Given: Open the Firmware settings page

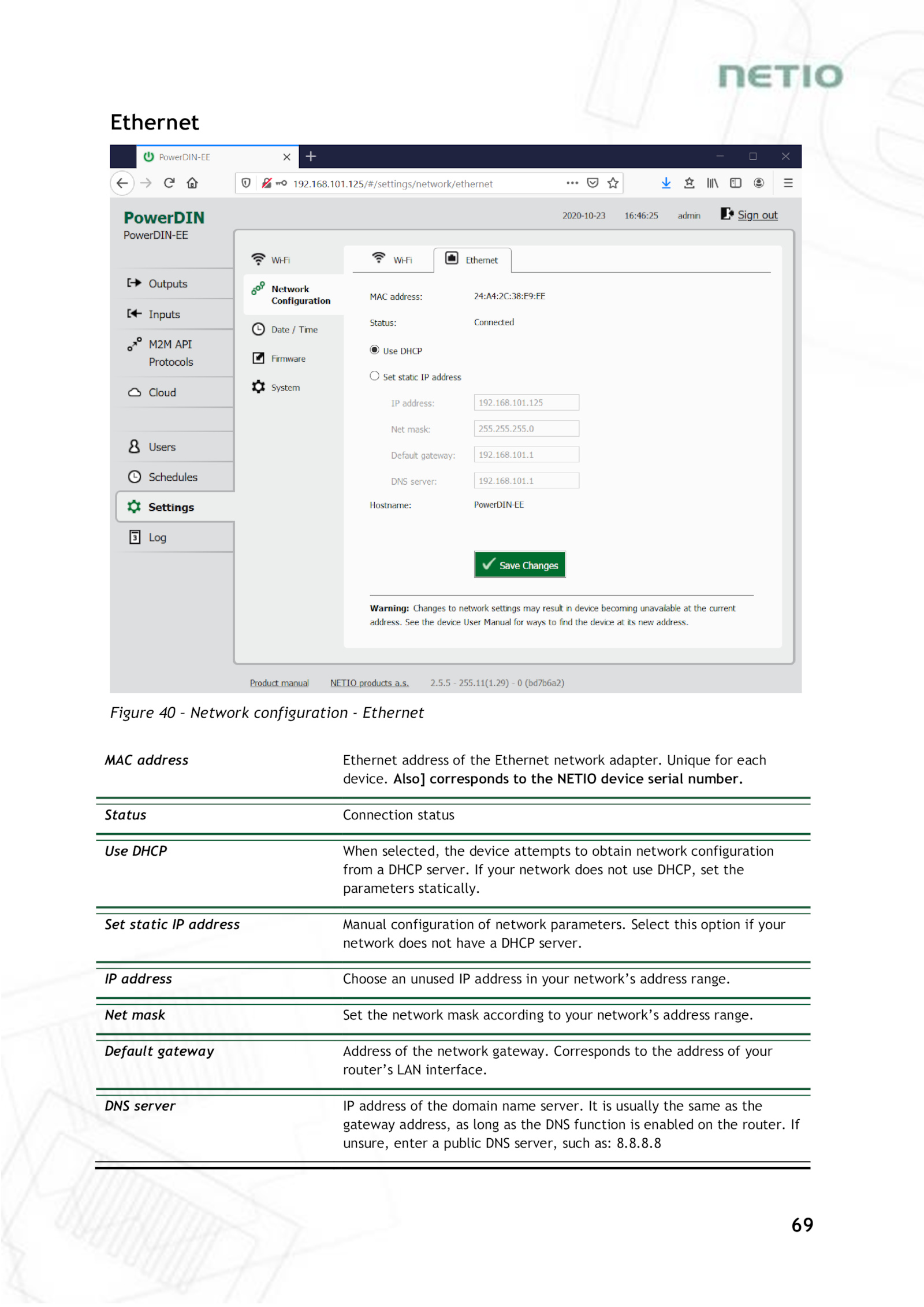Looking at the screenshot, I should pos(288,358).
